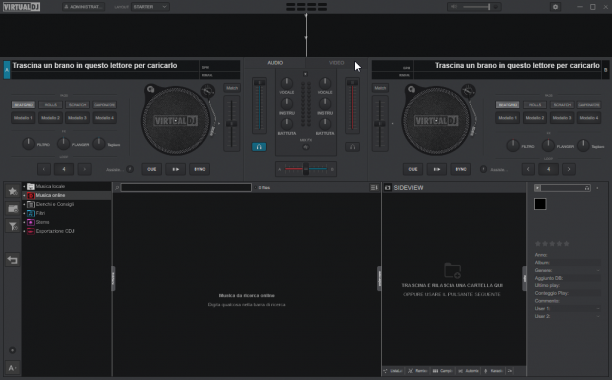The width and height of the screenshot is (612, 380).
Task: Click the first rating star in info panel
Action: (538, 243)
